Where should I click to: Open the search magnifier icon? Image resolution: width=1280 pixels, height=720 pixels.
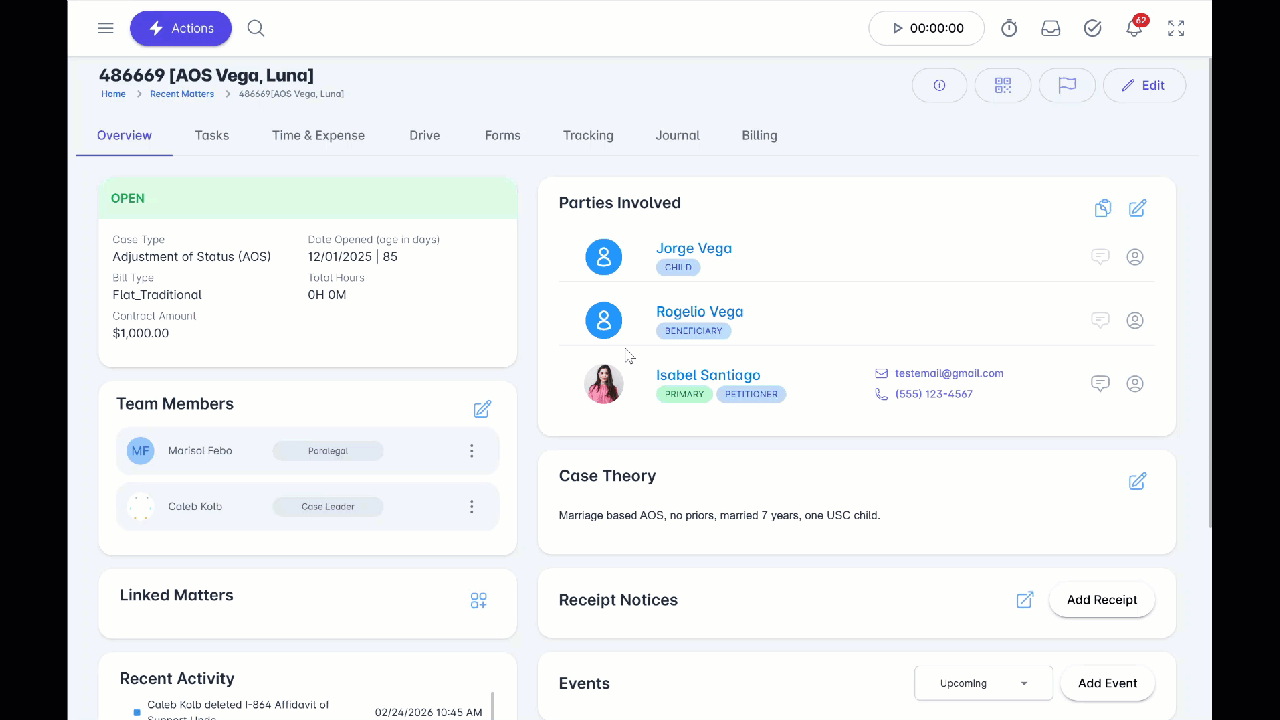tap(256, 28)
